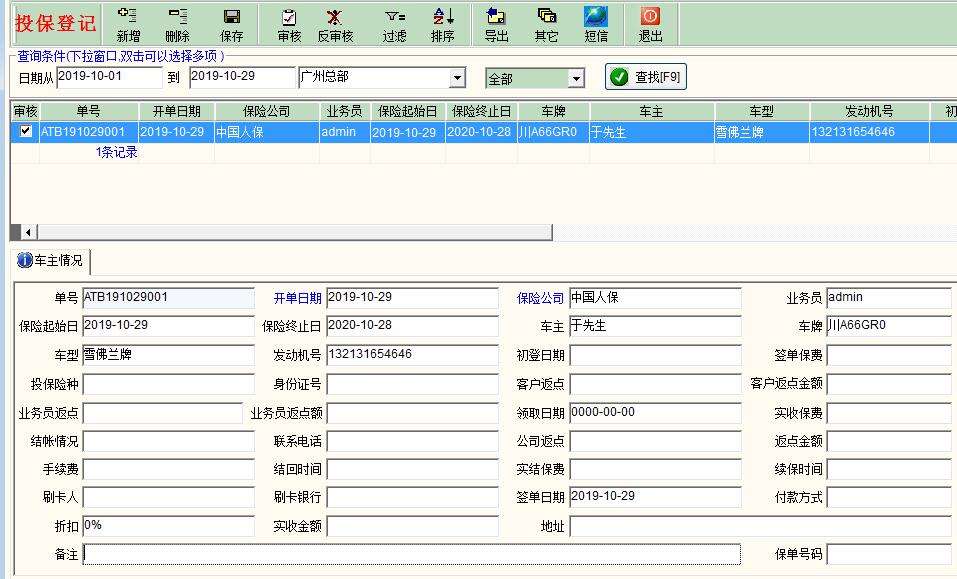Click the 新增 (Add) toolbar icon
The image size is (957, 579).
[128, 24]
